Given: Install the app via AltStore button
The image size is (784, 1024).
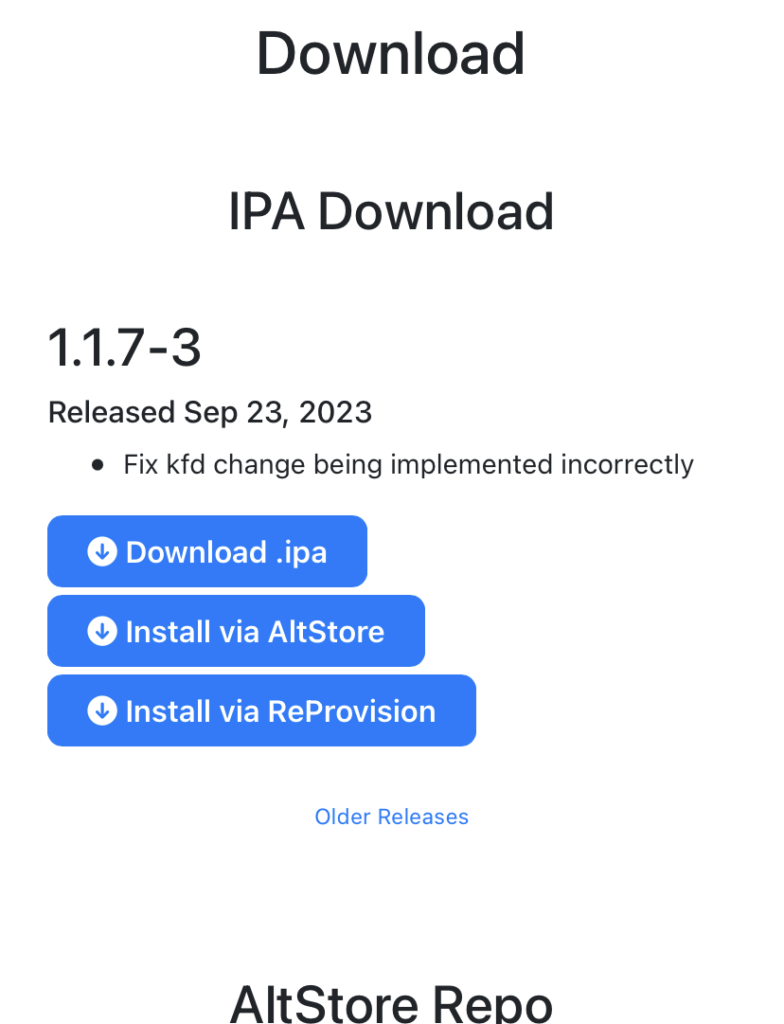Looking at the screenshot, I should coord(236,631).
